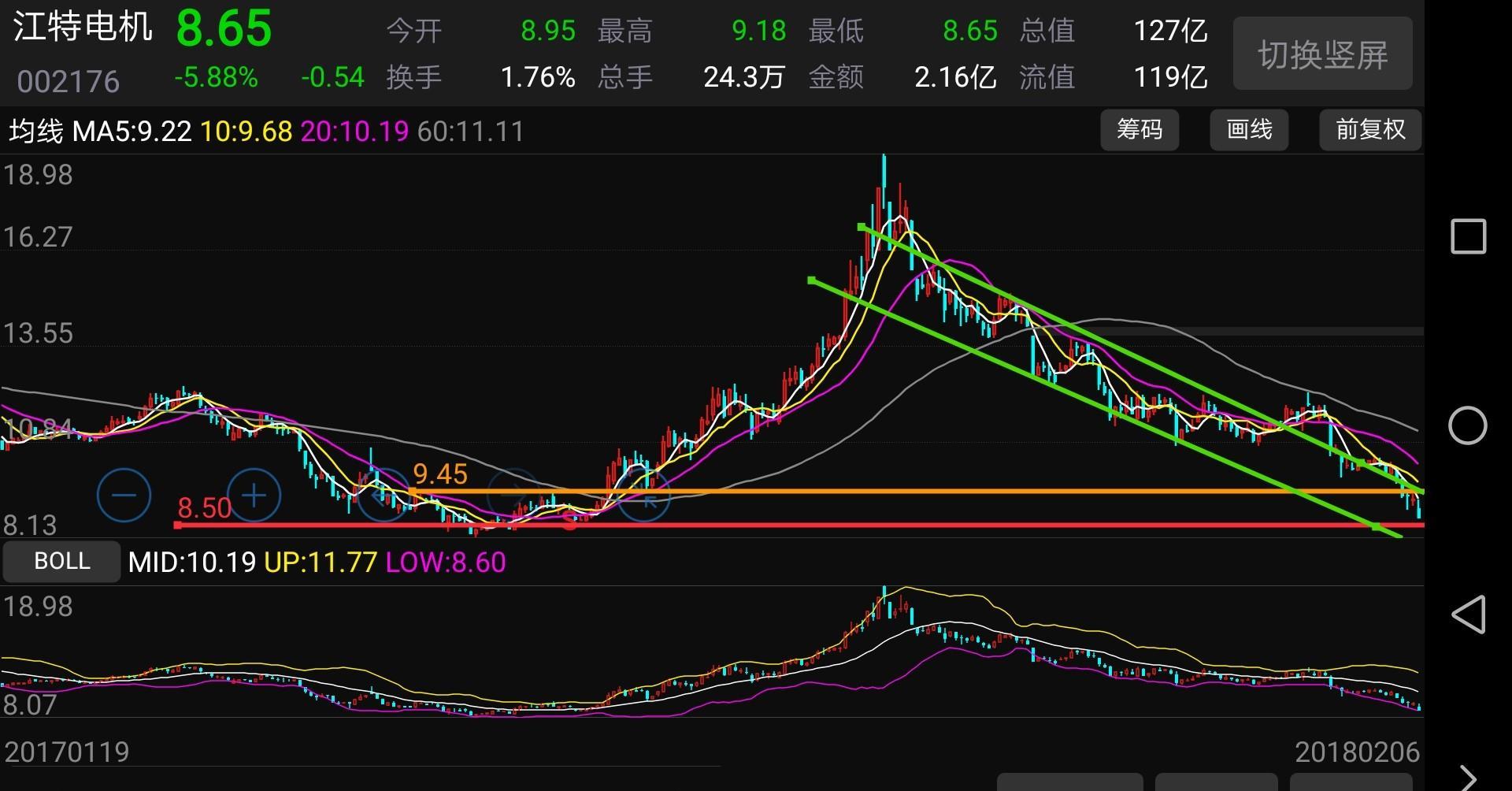1512x791 pixels.
Task: Tap the 均线 moving average label
Action: click(x=36, y=131)
